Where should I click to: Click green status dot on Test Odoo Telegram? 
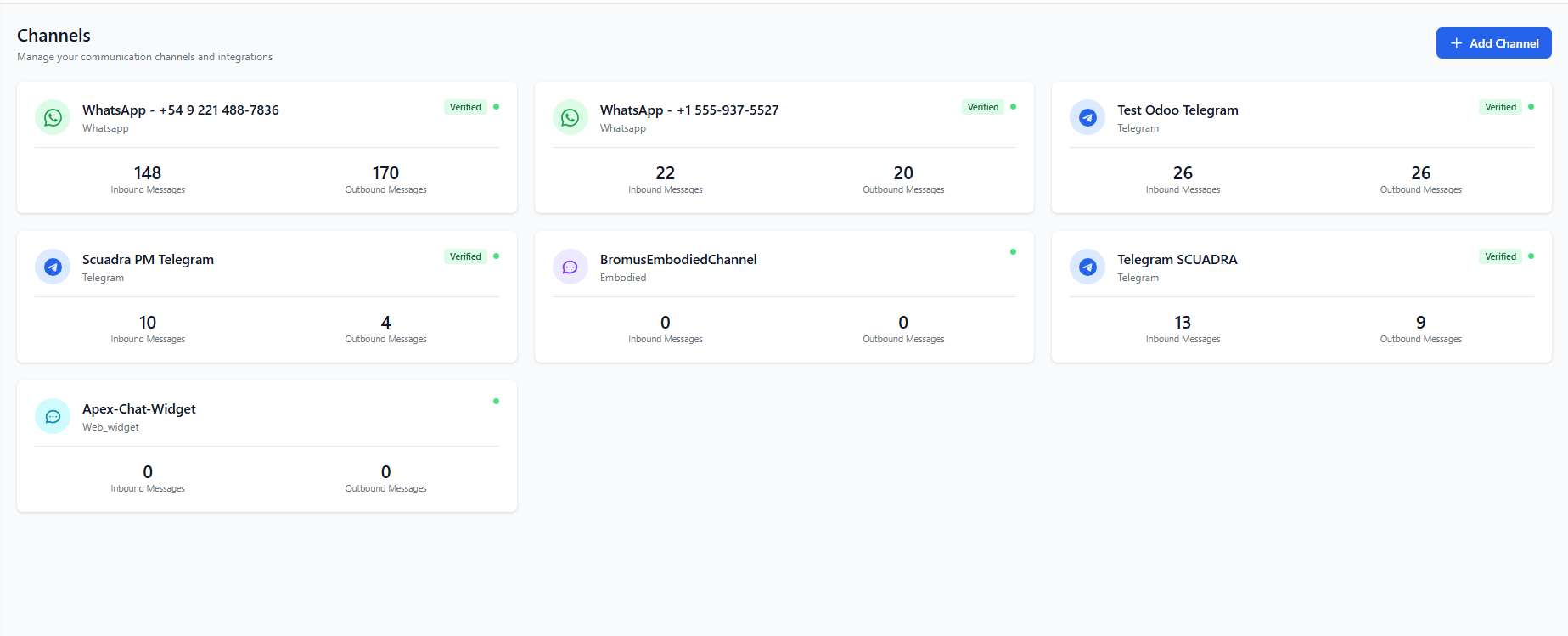point(1531,107)
